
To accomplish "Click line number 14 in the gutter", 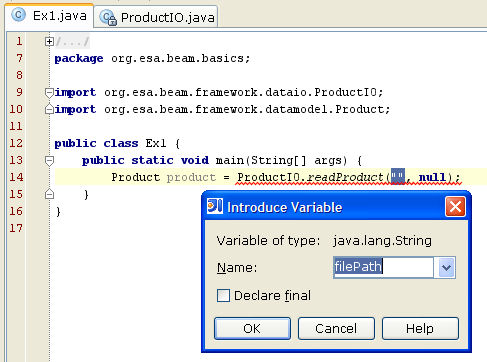I will [x=16, y=177].
